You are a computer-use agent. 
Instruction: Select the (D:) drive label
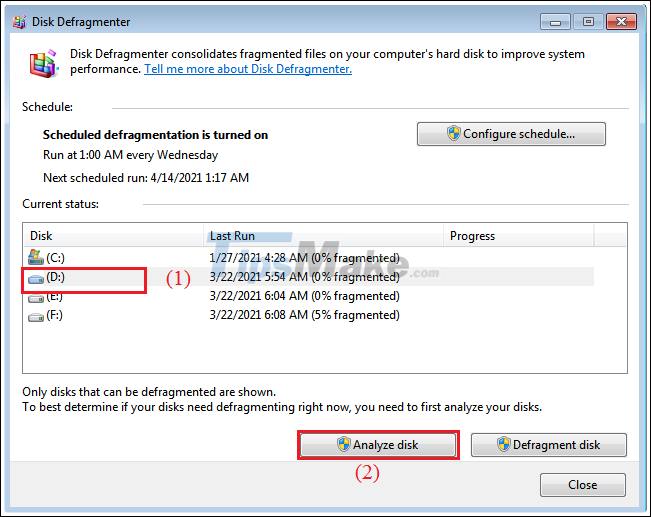click(55, 277)
